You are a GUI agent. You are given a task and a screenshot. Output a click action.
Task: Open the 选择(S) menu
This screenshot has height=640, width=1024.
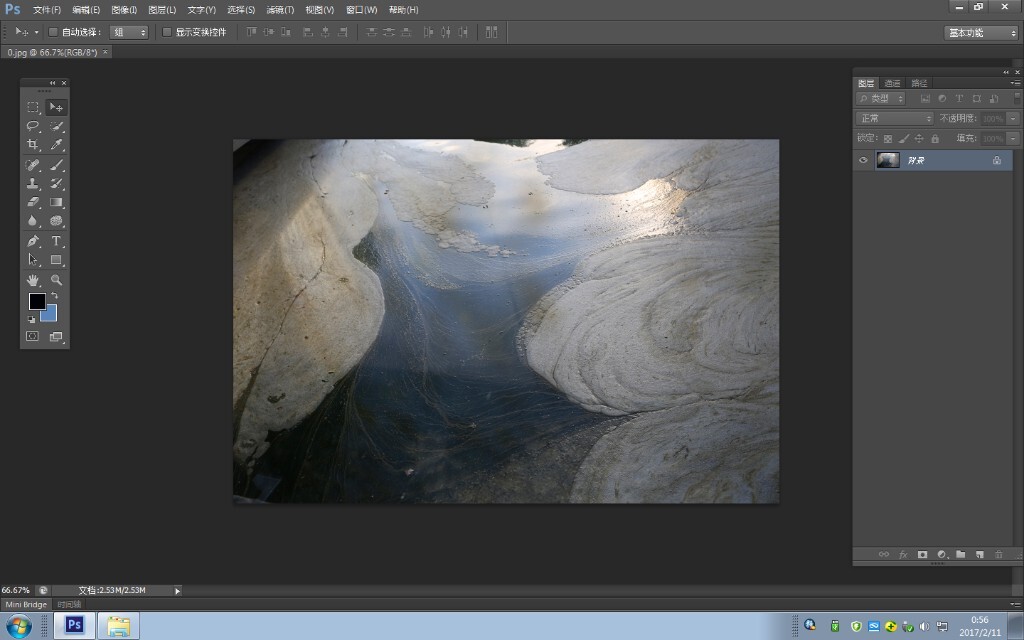point(241,10)
